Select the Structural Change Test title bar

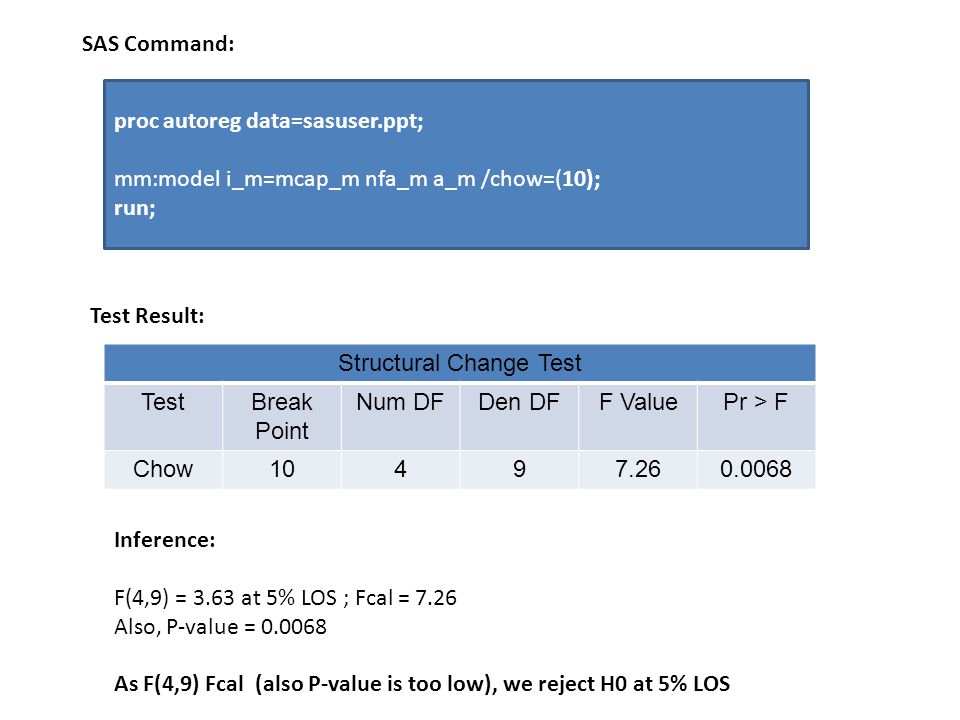pyautogui.click(x=460, y=363)
